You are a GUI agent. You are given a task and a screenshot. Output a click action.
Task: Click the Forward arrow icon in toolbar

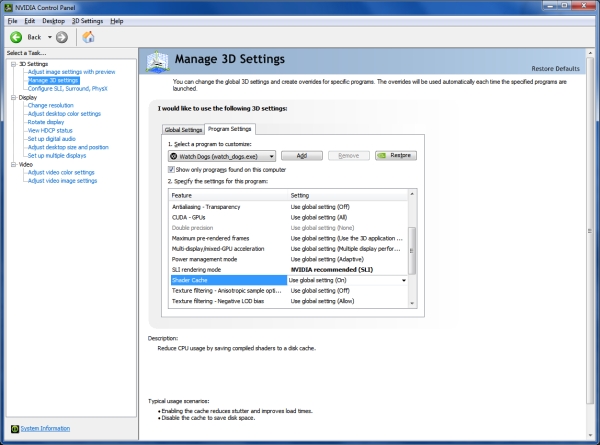coord(62,37)
